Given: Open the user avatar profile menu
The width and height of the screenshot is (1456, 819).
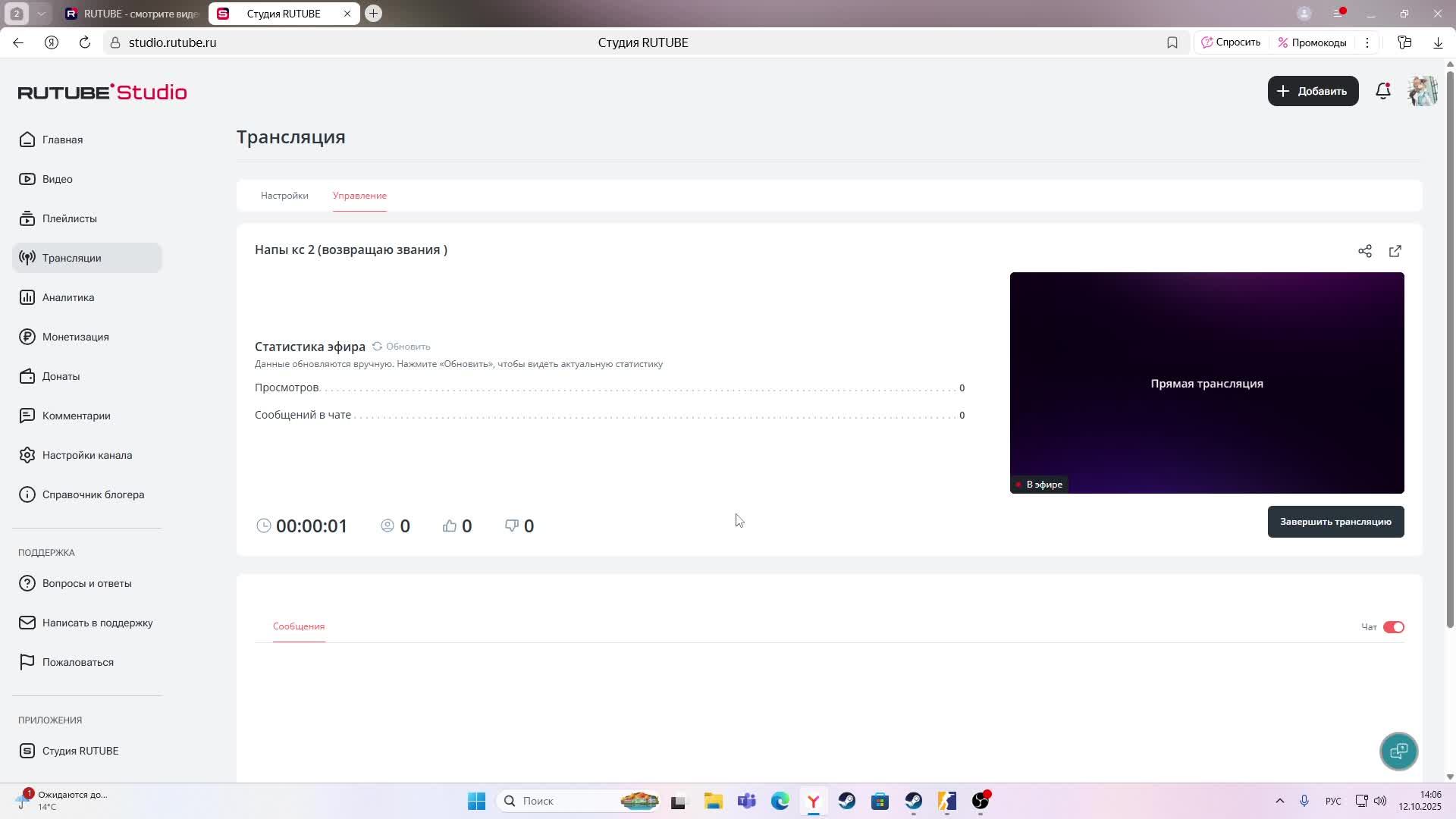Looking at the screenshot, I should pos(1423,91).
